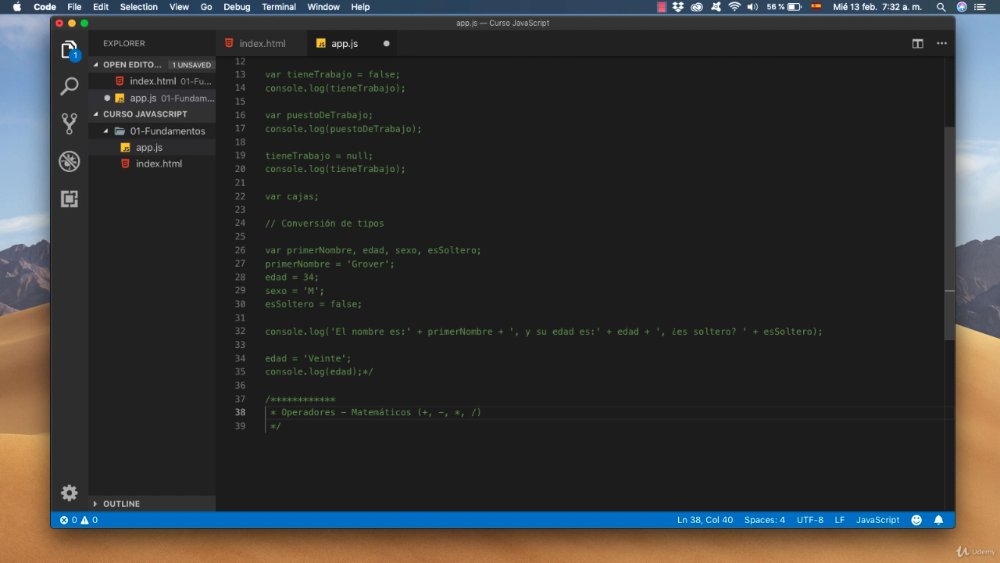
Task: Open the Explorer view in activity bar
Action: [x=69, y=50]
